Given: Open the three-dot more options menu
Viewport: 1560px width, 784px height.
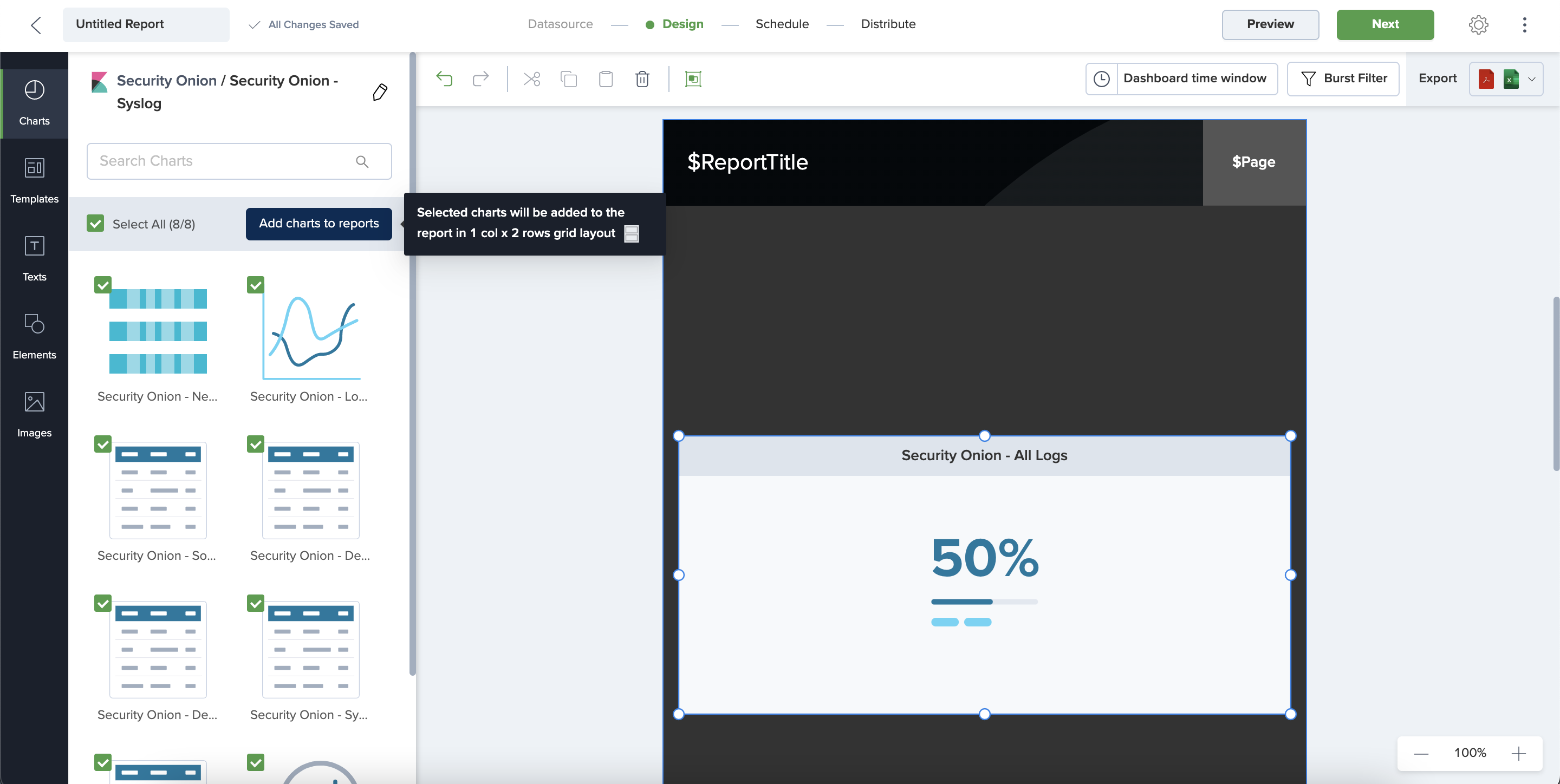Looking at the screenshot, I should point(1524,25).
